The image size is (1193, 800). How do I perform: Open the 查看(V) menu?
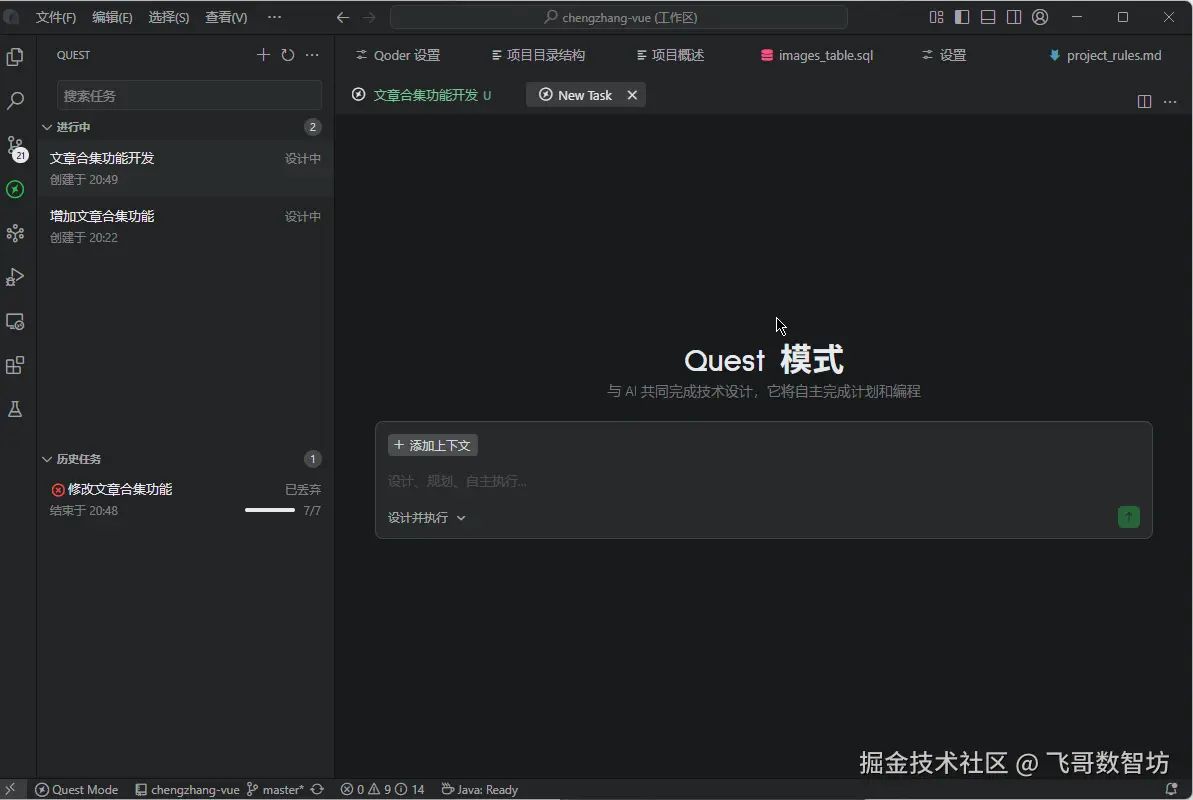226,17
